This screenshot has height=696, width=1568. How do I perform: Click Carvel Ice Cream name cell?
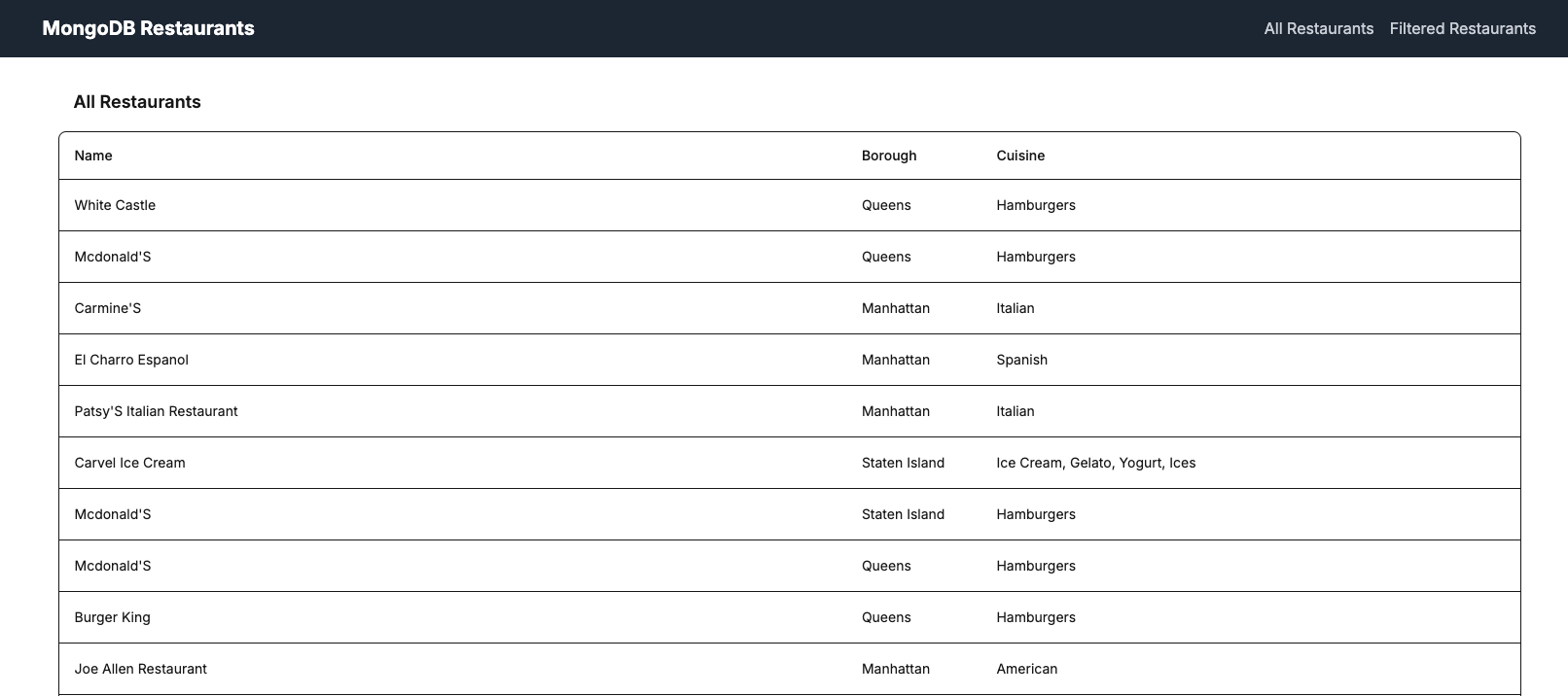129,463
